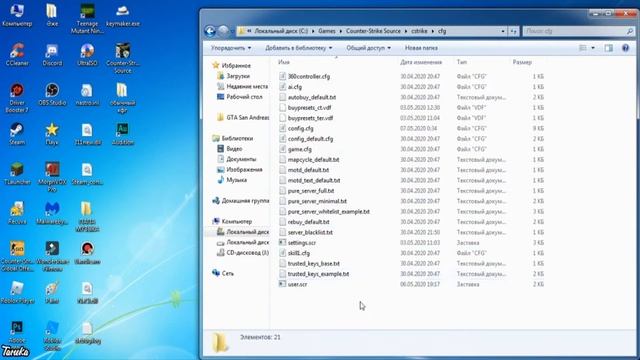Navigate to Counter-Strike Source breadcrumb

[373, 31]
